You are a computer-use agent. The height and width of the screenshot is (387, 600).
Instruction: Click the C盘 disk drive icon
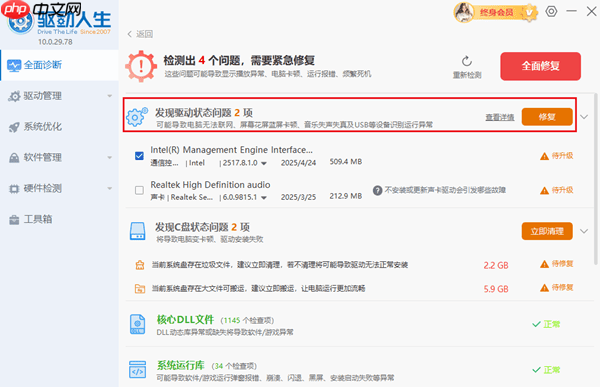(137, 231)
